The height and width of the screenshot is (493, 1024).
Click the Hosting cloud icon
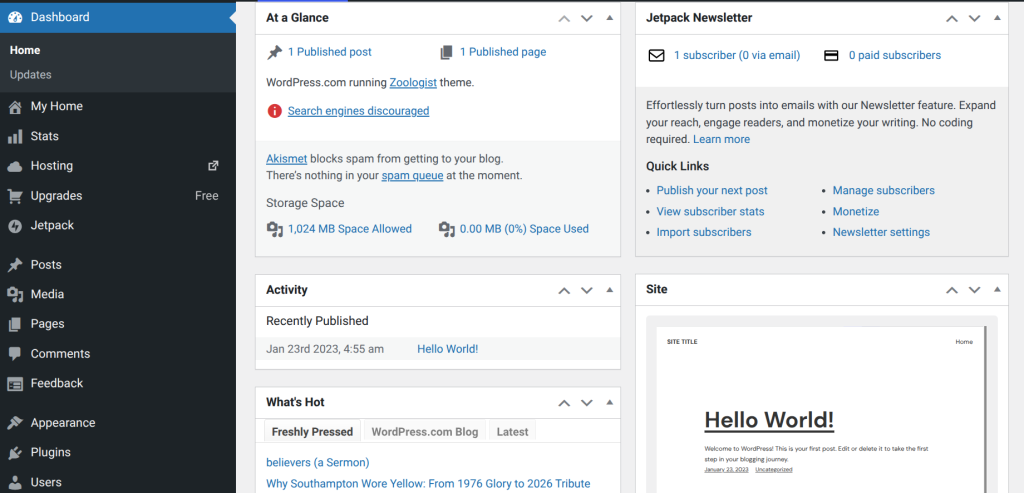[x=15, y=167]
